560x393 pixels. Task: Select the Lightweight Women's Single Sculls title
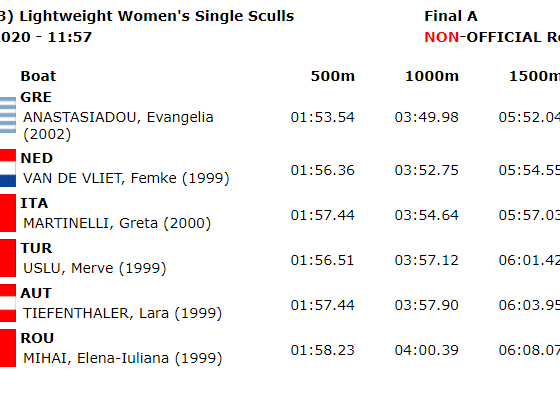pyautogui.click(x=156, y=16)
